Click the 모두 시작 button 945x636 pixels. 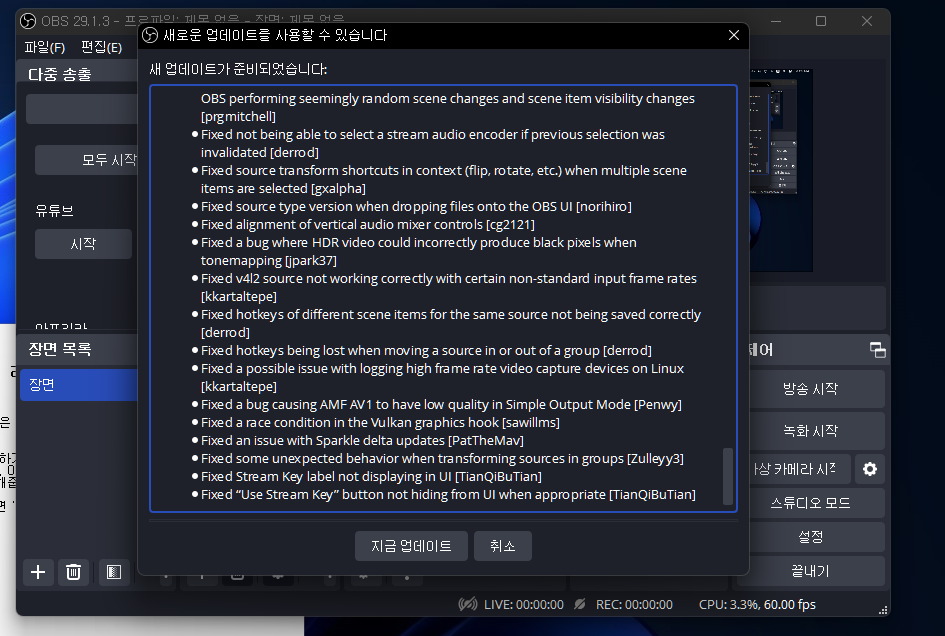point(87,160)
